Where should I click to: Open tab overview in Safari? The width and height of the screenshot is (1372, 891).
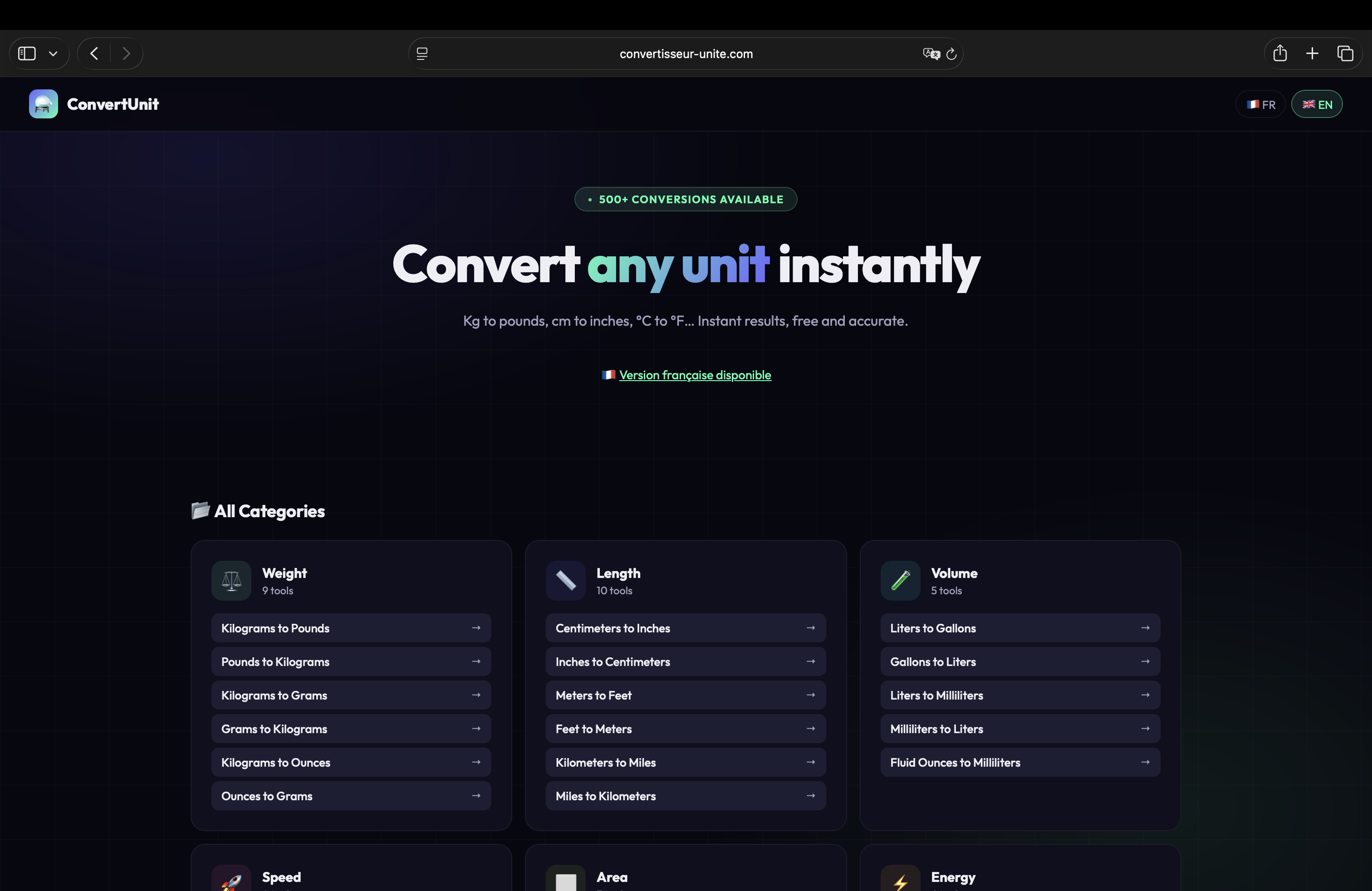coord(1346,53)
